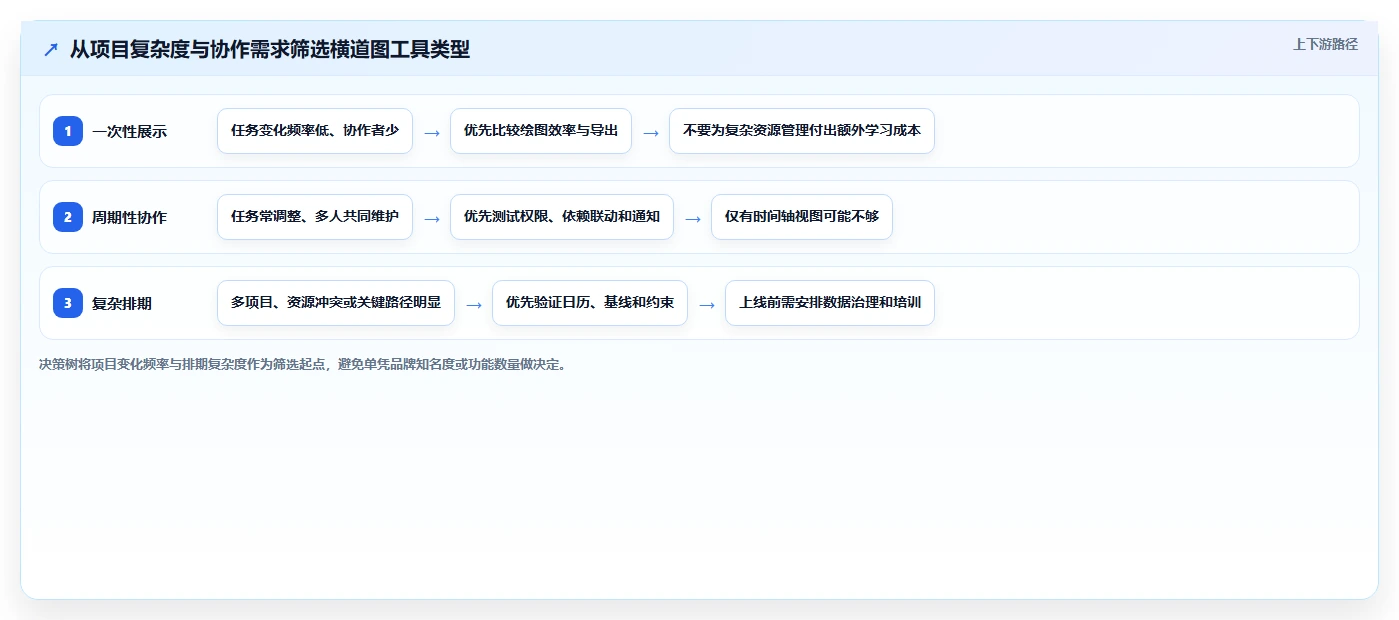Image resolution: width=1399 pixels, height=620 pixels.
Task: Click the 多项目、资源冲突或关键路径明显 box
Action: (x=336, y=303)
